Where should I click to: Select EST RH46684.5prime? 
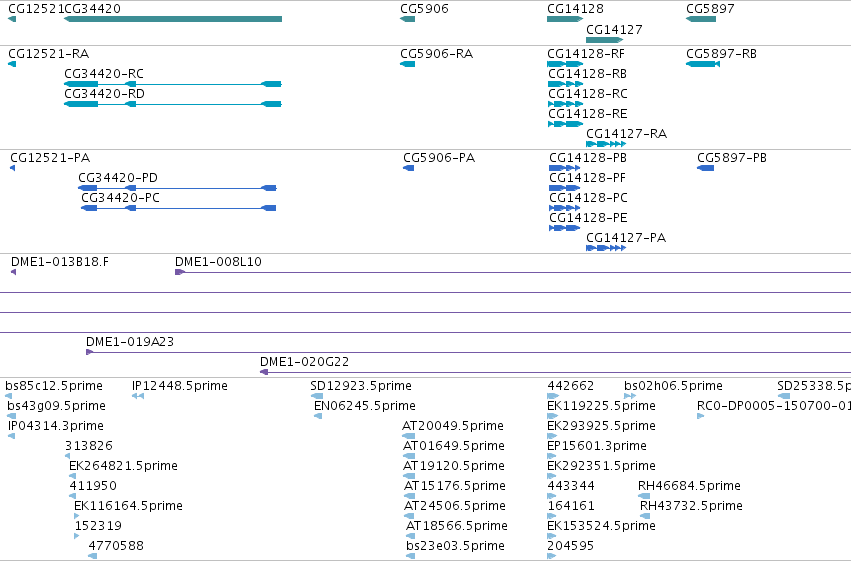[x=644, y=496]
